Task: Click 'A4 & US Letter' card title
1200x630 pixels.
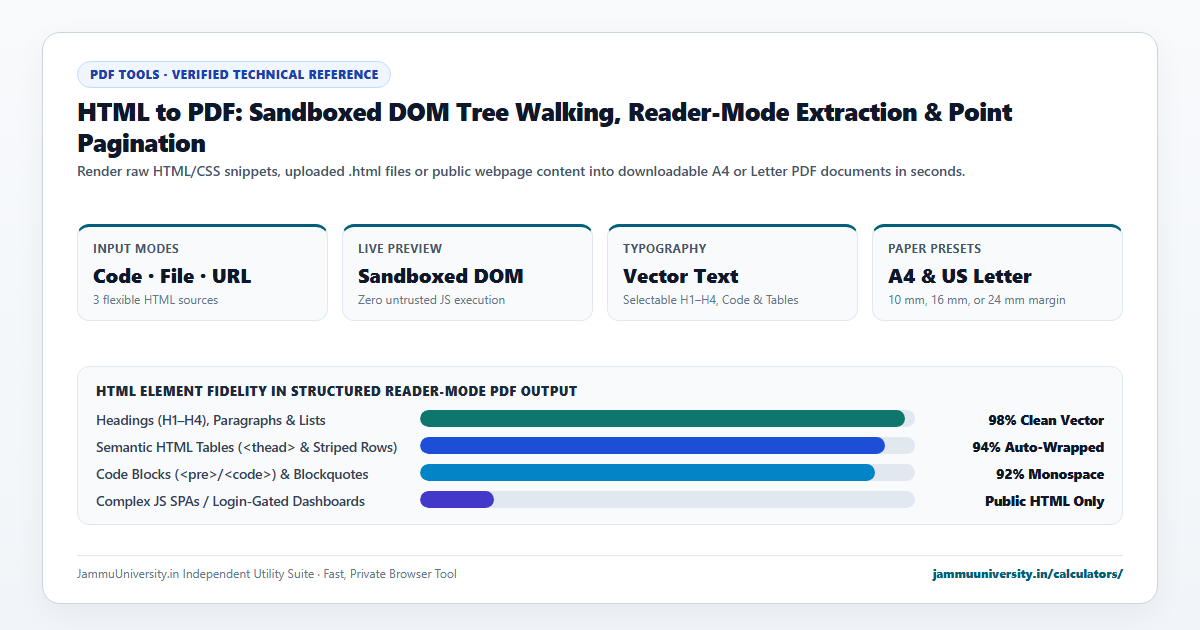Action: coord(960,276)
